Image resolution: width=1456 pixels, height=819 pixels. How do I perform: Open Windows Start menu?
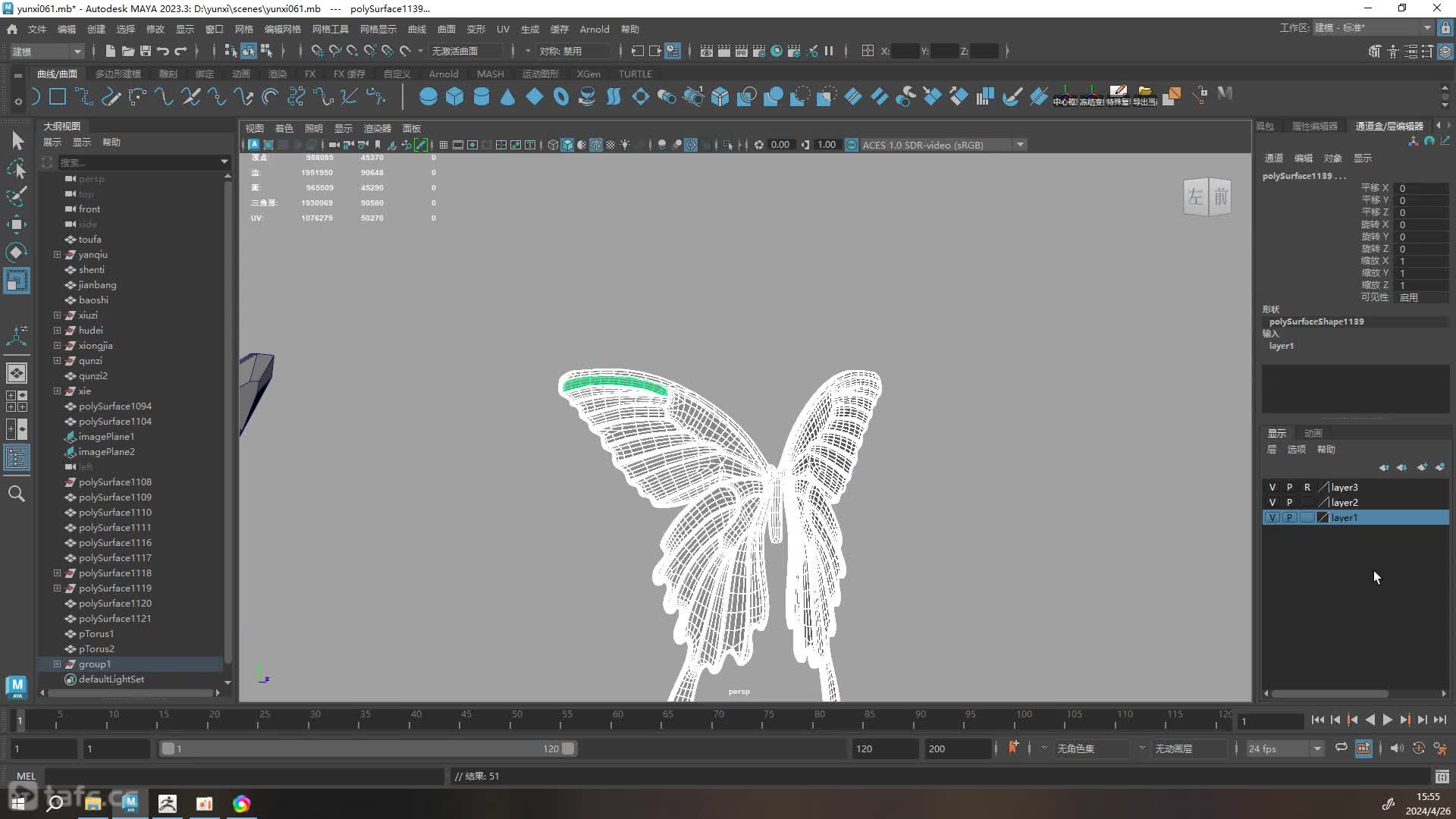[18, 803]
